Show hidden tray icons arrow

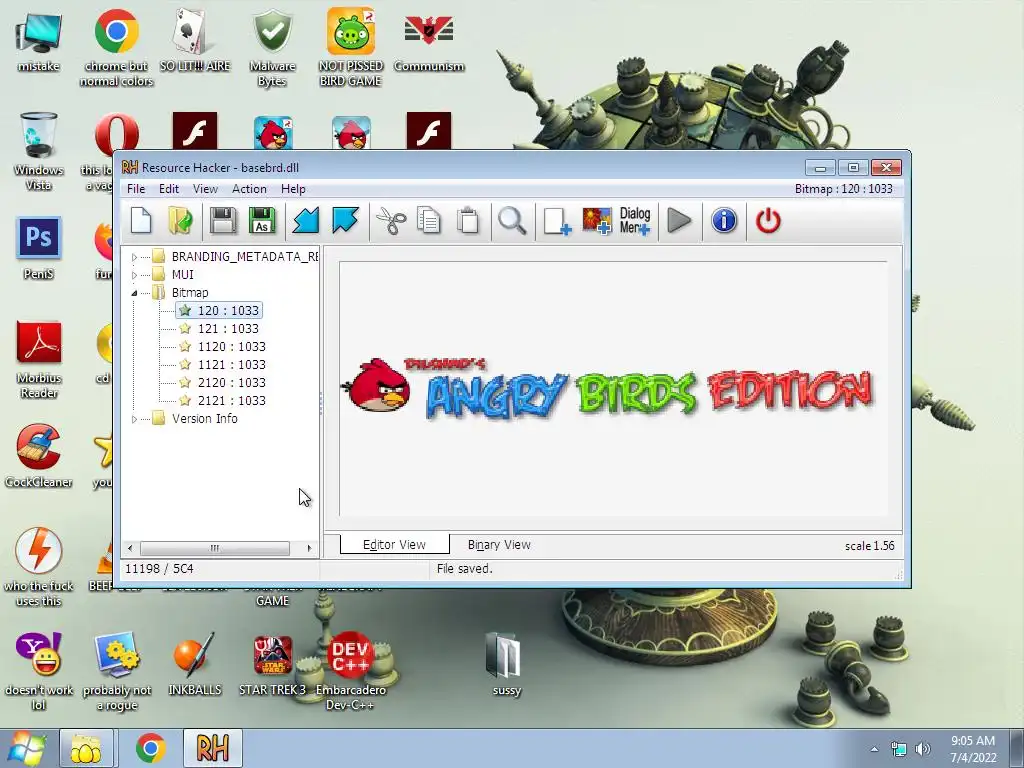874,749
